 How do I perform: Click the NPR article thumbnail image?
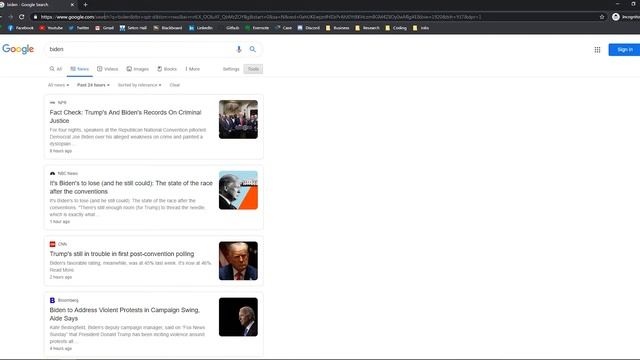[238, 119]
